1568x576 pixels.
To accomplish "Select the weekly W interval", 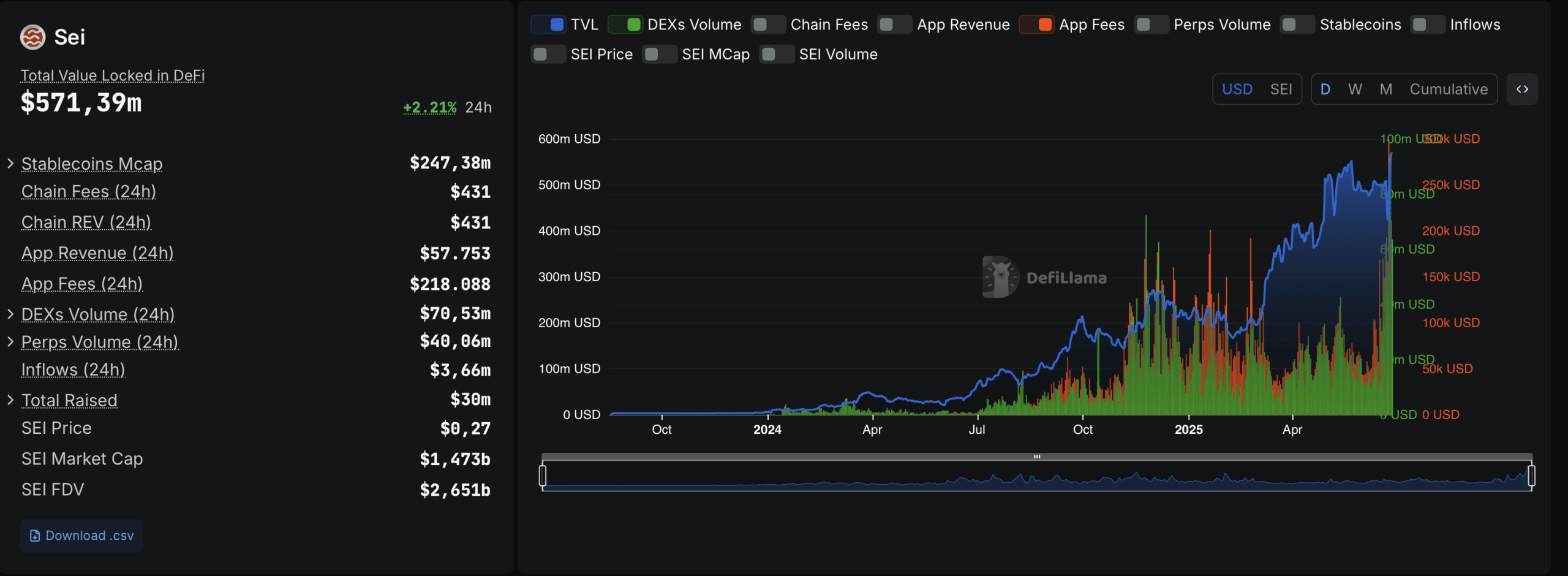I will tap(1355, 89).
